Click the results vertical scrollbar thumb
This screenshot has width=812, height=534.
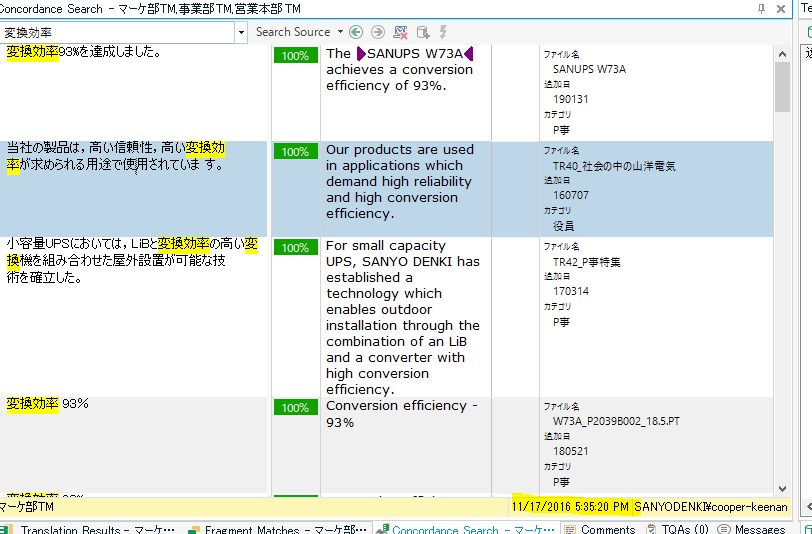pyautogui.click(x=782, y=87)
